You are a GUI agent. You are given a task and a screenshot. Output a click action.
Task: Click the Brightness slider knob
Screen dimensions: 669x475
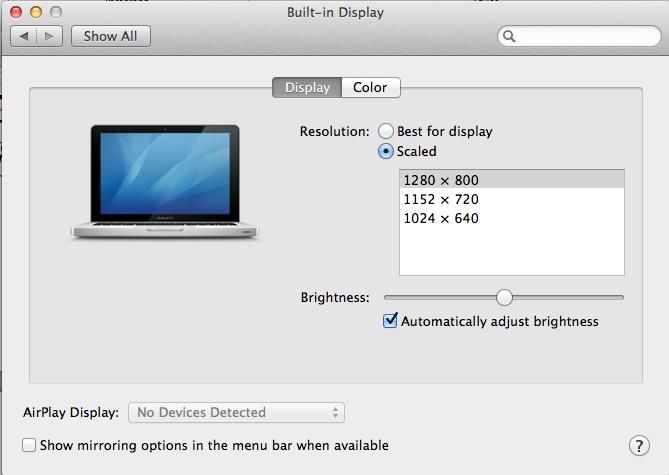pyautogui.click(x=504, y=297)
